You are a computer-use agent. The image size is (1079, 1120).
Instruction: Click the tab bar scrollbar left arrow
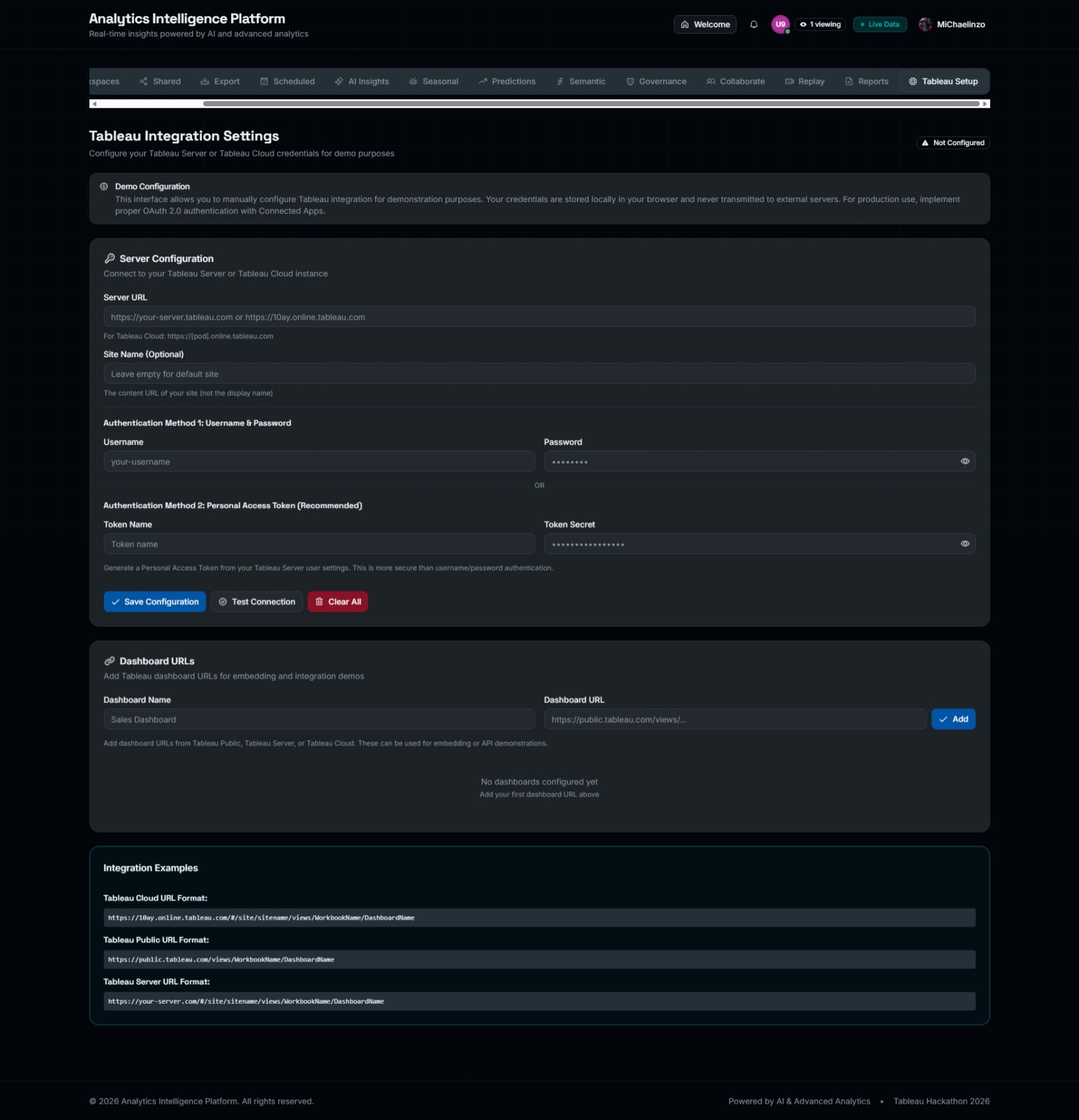click(94, 104)
